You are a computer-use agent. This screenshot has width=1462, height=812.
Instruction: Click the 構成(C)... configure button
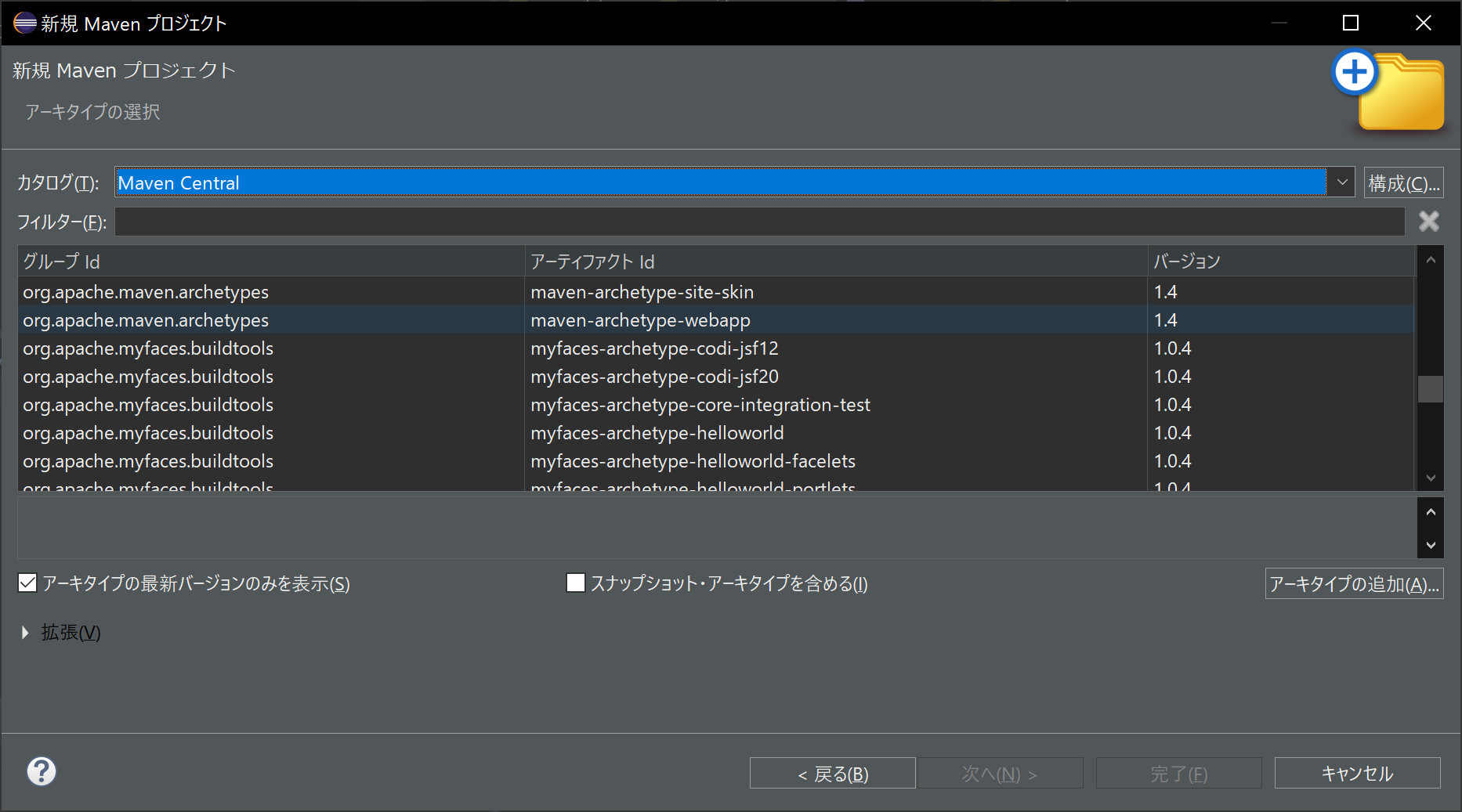(x=1403, y=182)
